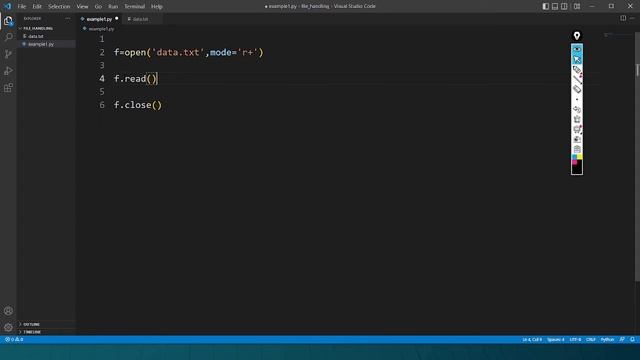Click the pin icon above drawing toolbar

click(x=577, y=36)
